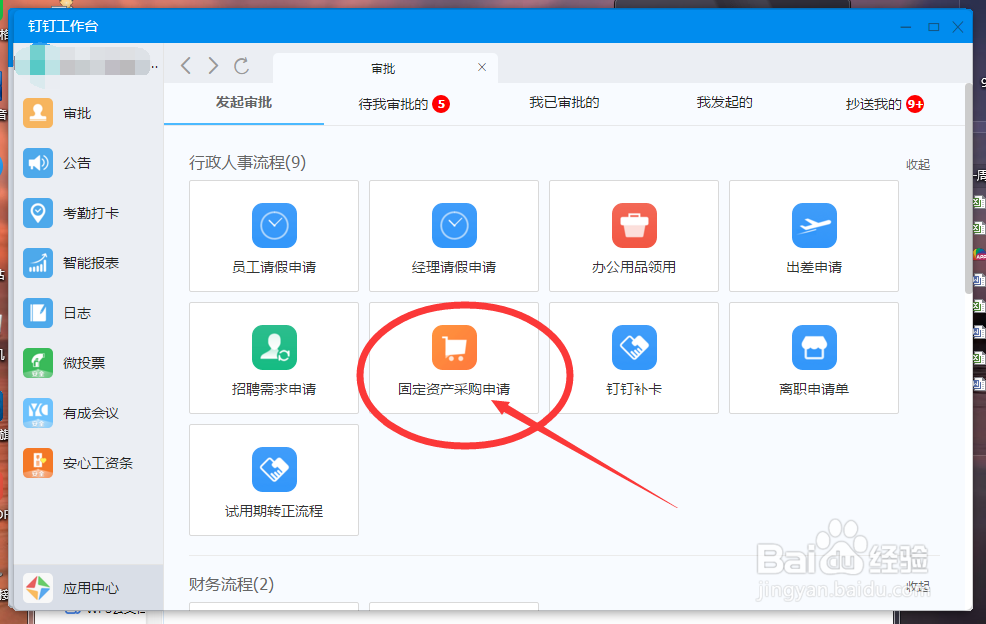
Task: Open the 出差申请 application
Action: (x=813, y=236)
